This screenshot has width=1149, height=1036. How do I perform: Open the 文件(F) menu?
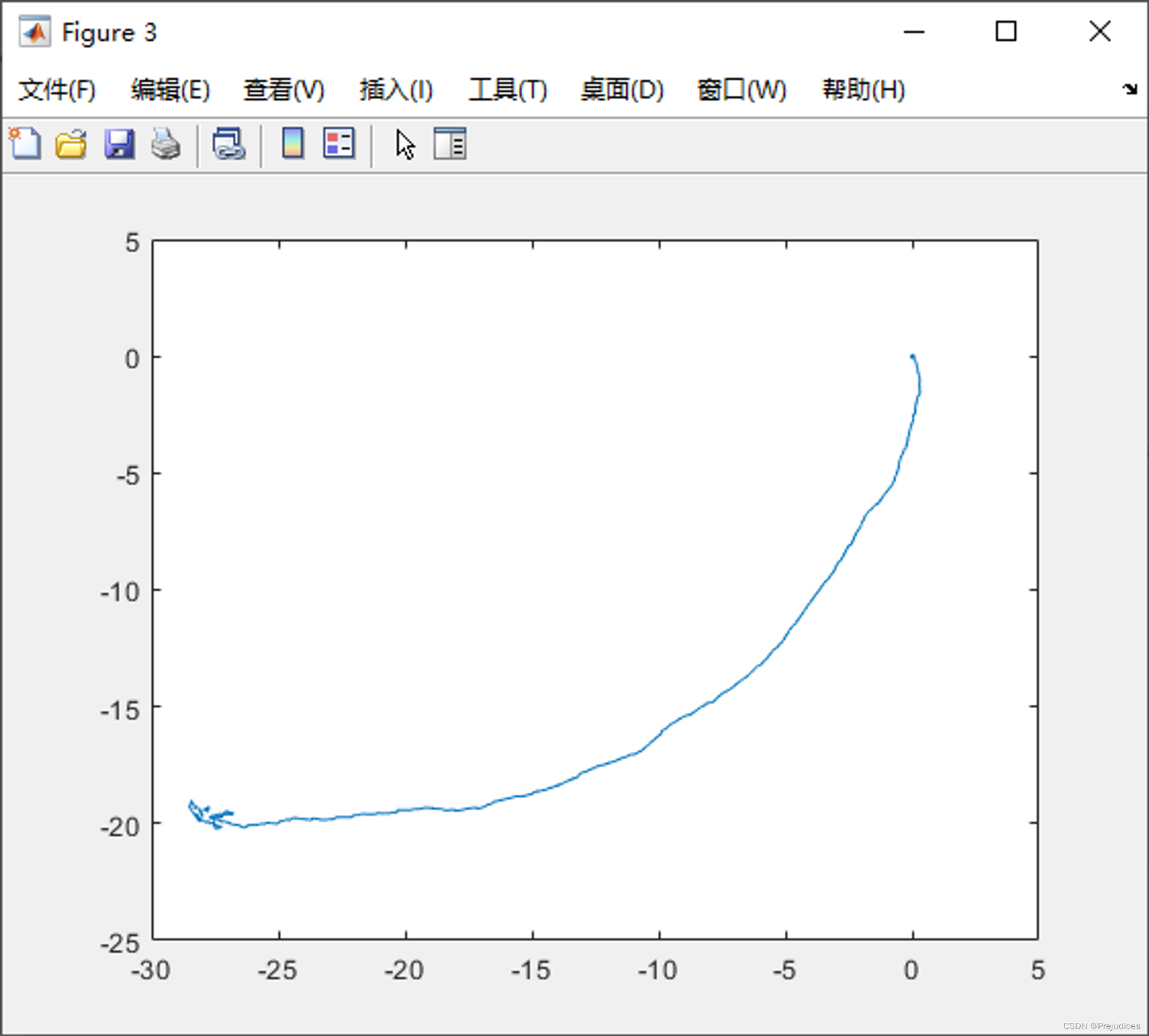(57, 90)
